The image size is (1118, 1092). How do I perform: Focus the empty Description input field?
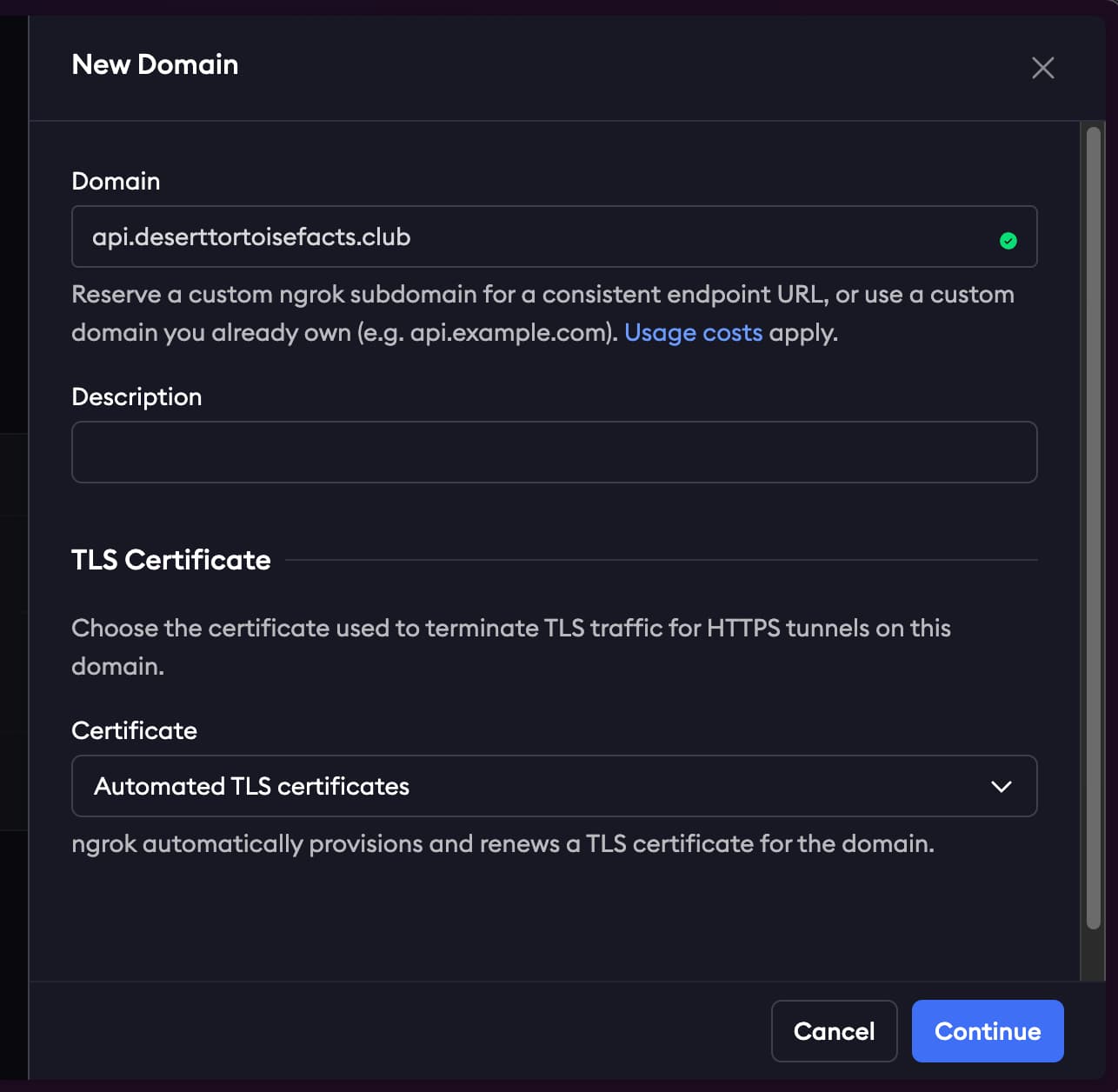[x=553, y=452]
